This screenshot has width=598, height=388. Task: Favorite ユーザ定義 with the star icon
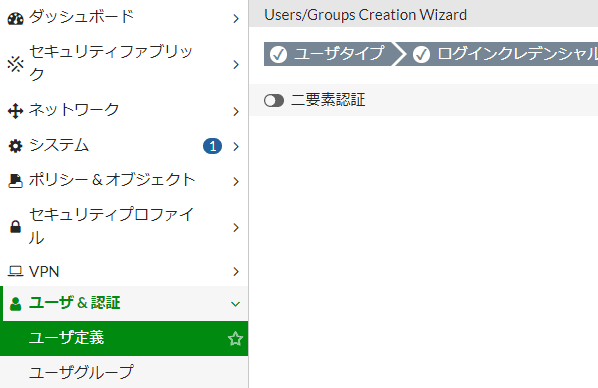235,338
